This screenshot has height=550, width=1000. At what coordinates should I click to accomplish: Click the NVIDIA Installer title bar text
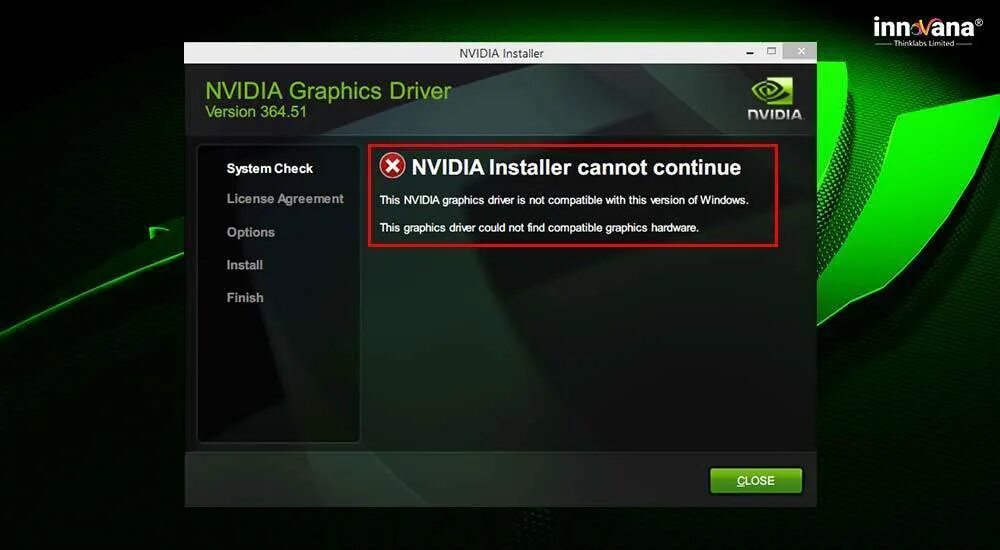(501, 54)
